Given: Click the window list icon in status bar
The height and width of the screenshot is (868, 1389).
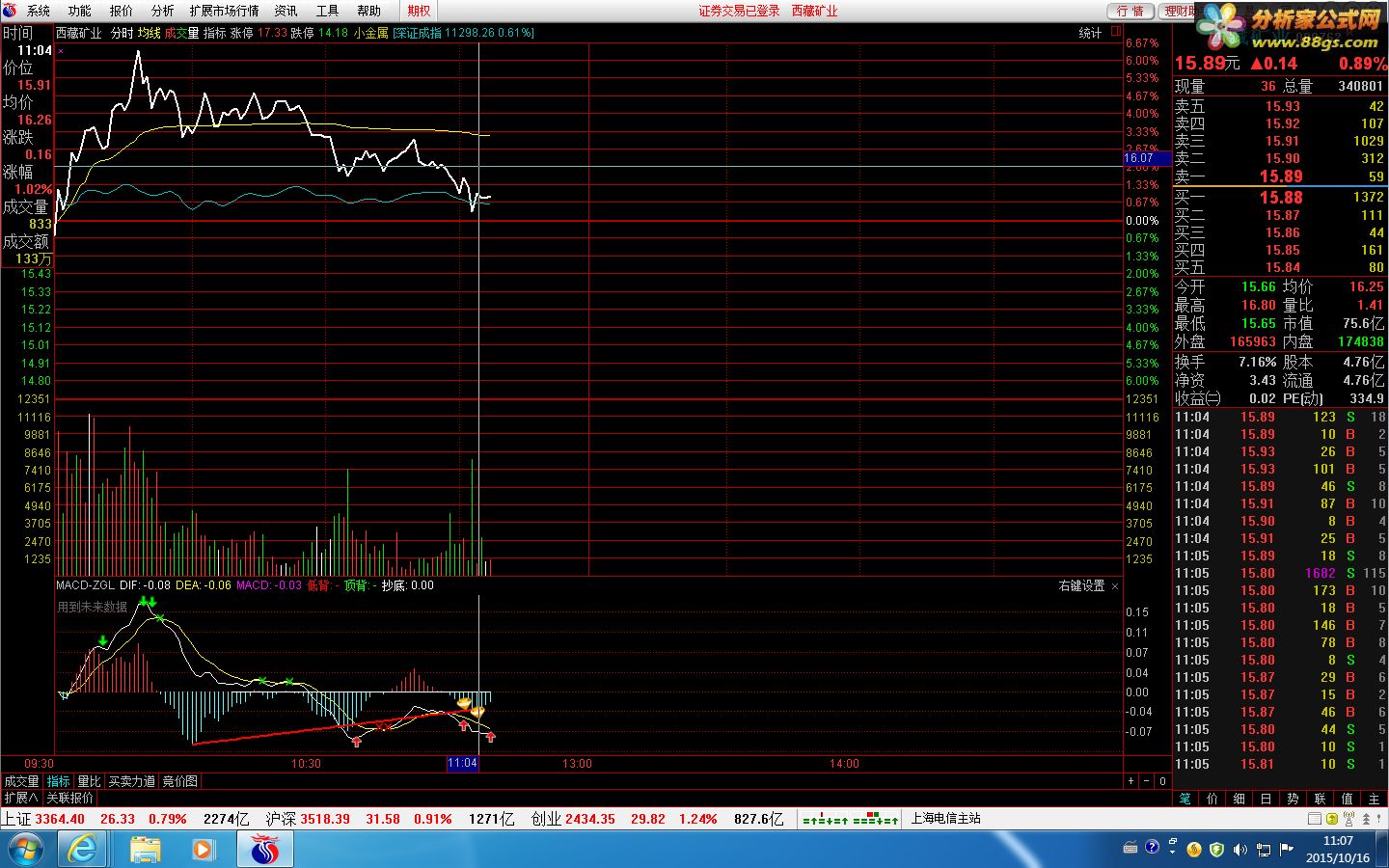Looking at the screenshot, I should (x=1315, y=819).
